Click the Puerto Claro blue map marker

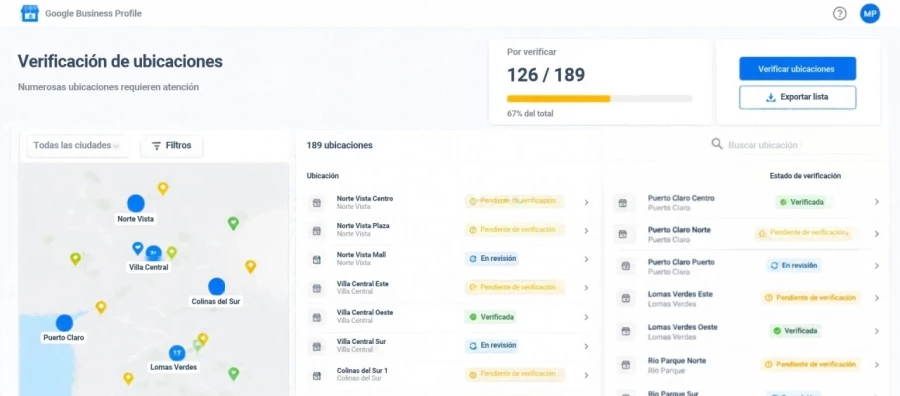coord(64,323)
